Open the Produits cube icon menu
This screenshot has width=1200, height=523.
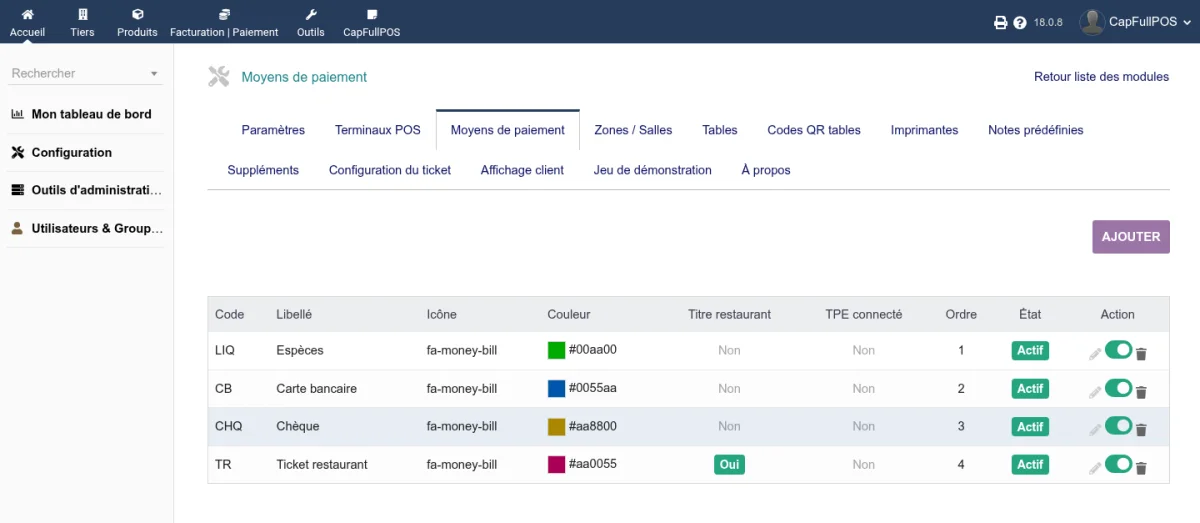(137, 15)
